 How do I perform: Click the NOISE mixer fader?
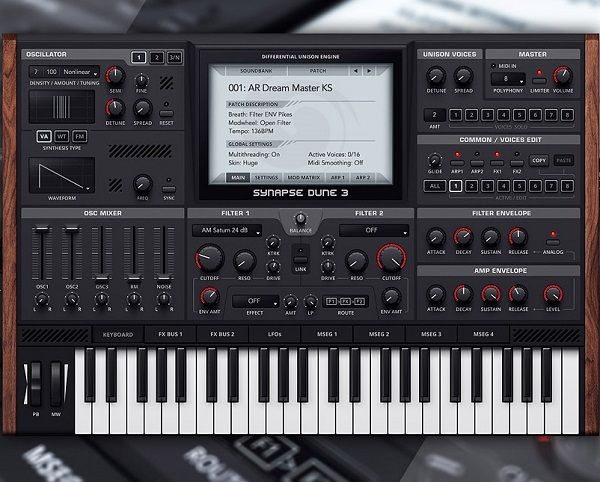(164, 278)
